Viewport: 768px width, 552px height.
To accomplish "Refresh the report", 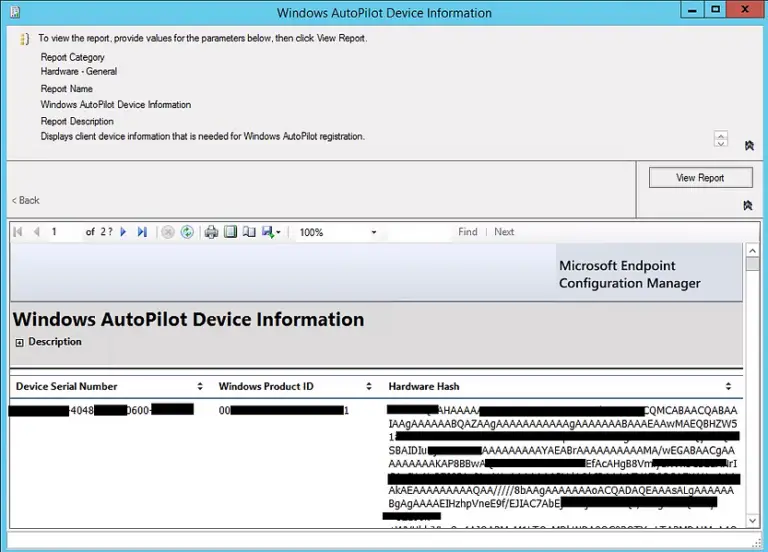I will click(187, 232).
